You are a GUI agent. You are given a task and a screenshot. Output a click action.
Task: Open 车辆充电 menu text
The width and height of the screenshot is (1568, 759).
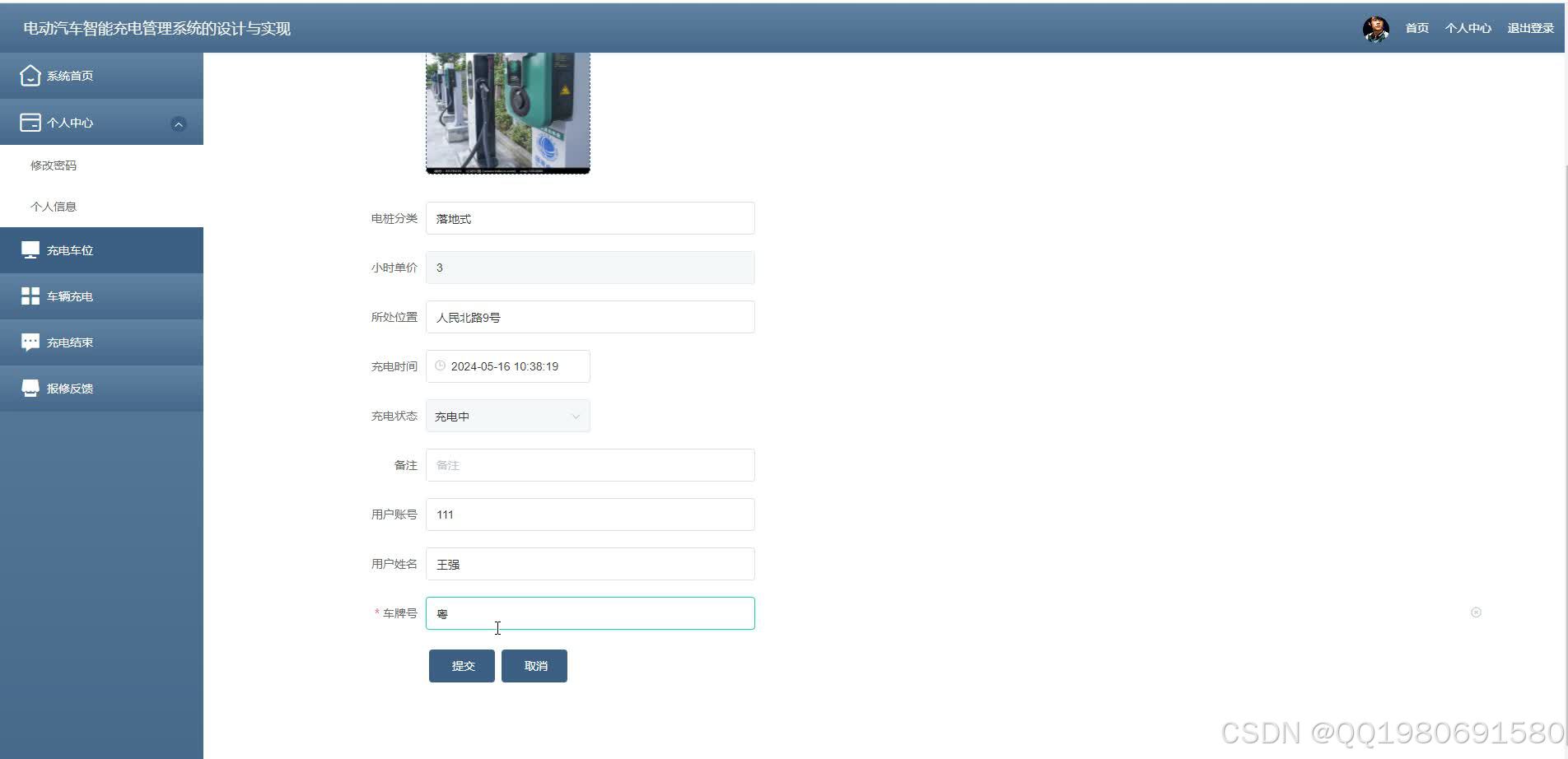(x=70, y=296)
